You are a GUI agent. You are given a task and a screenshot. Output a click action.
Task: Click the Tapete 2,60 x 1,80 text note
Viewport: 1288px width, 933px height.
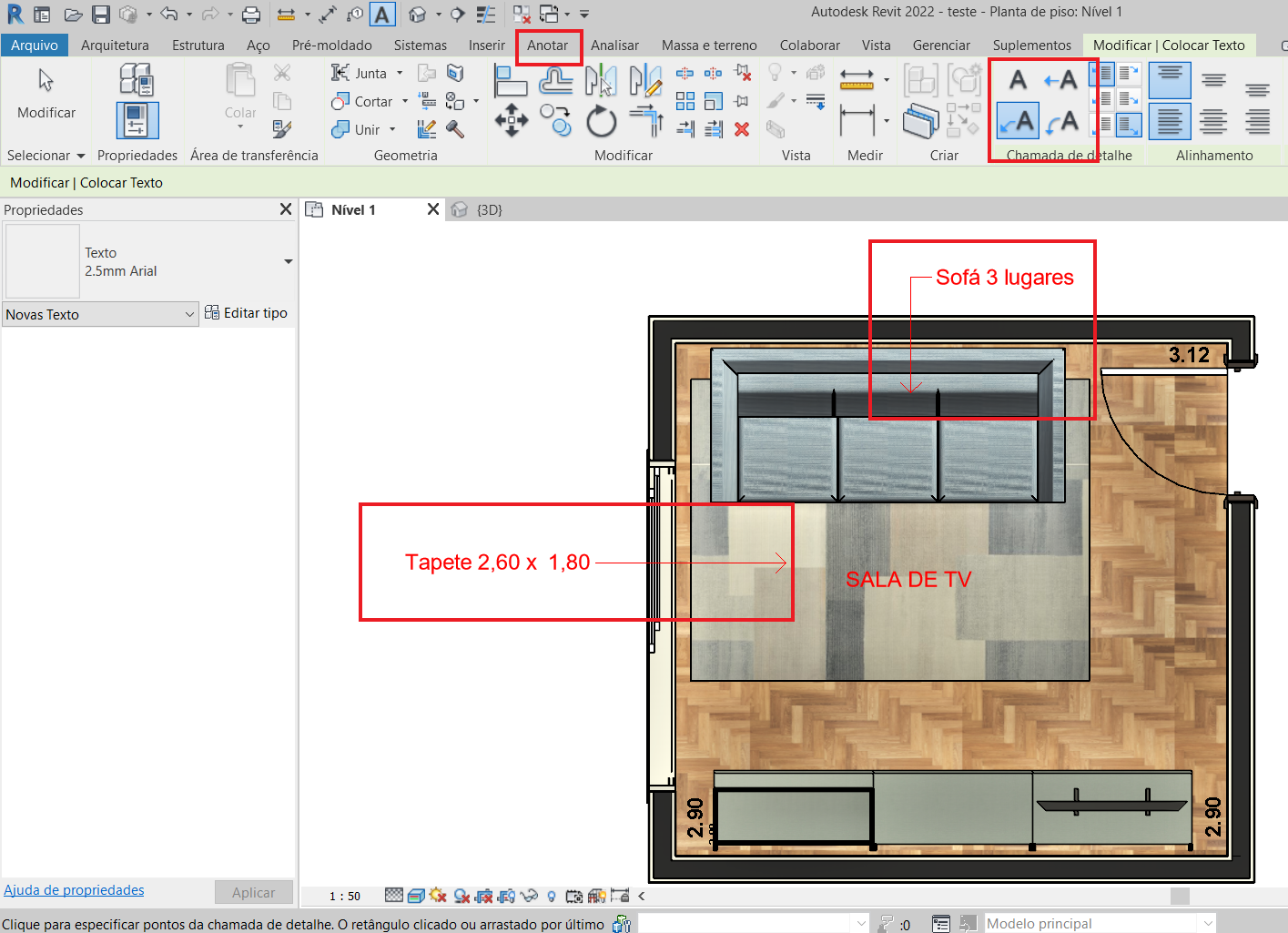(498, 563)
